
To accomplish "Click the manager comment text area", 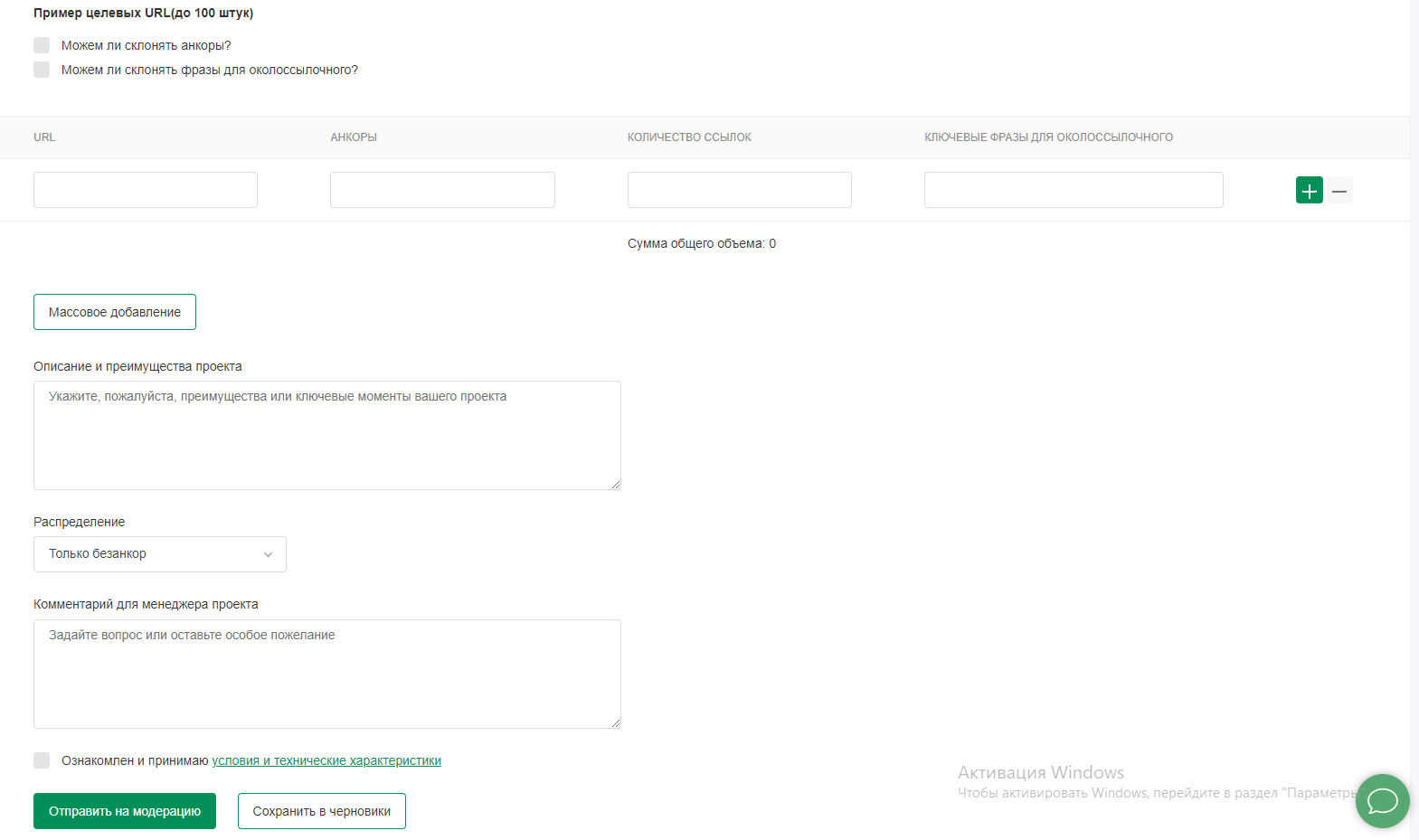I will (326, 674).
